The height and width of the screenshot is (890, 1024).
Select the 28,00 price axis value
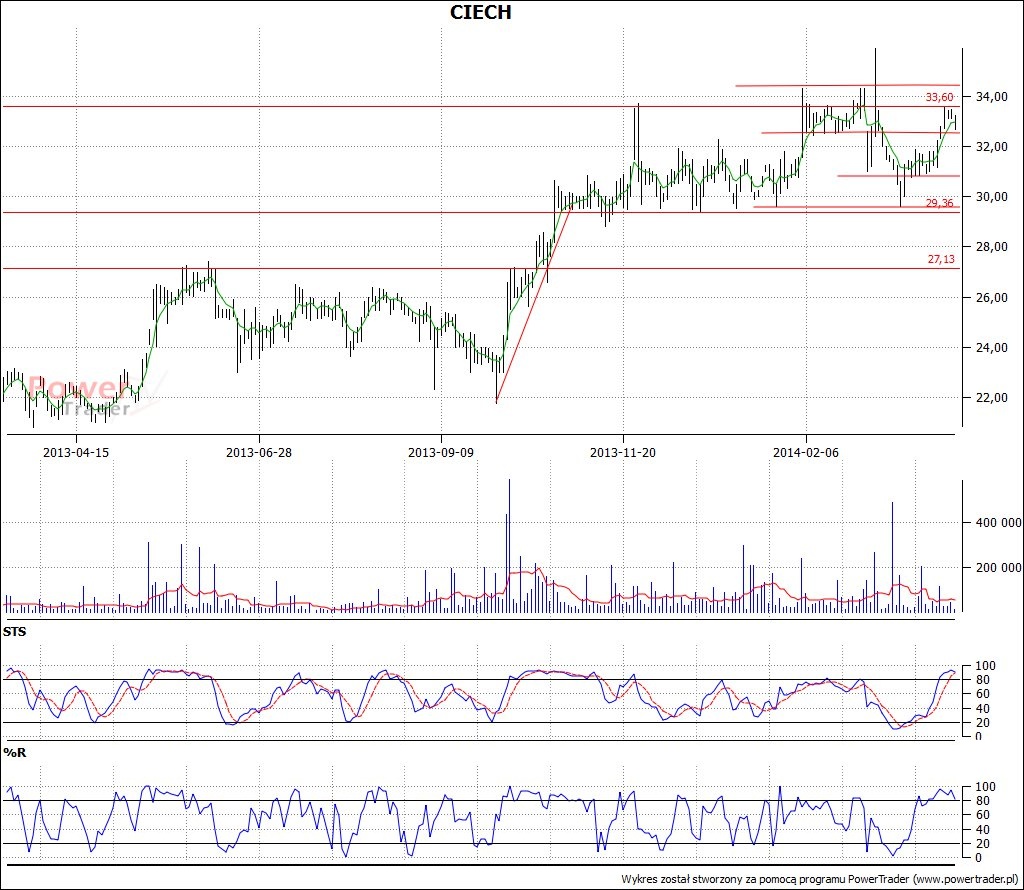[991, 247]
